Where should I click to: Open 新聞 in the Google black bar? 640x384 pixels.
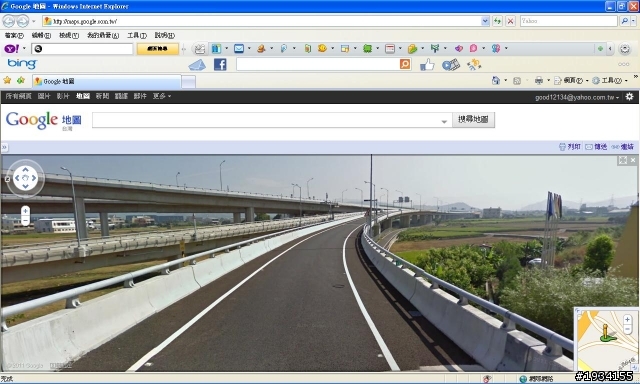tap(102, 96)
